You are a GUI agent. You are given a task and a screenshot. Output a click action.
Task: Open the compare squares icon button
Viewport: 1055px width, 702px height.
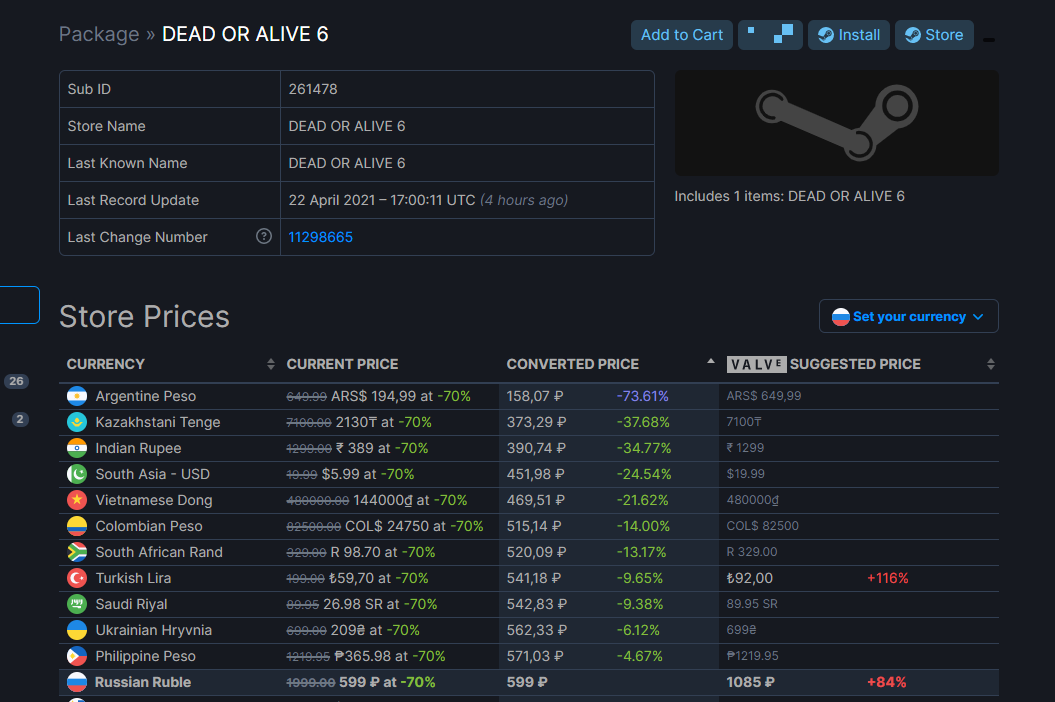tap(770, 35)
